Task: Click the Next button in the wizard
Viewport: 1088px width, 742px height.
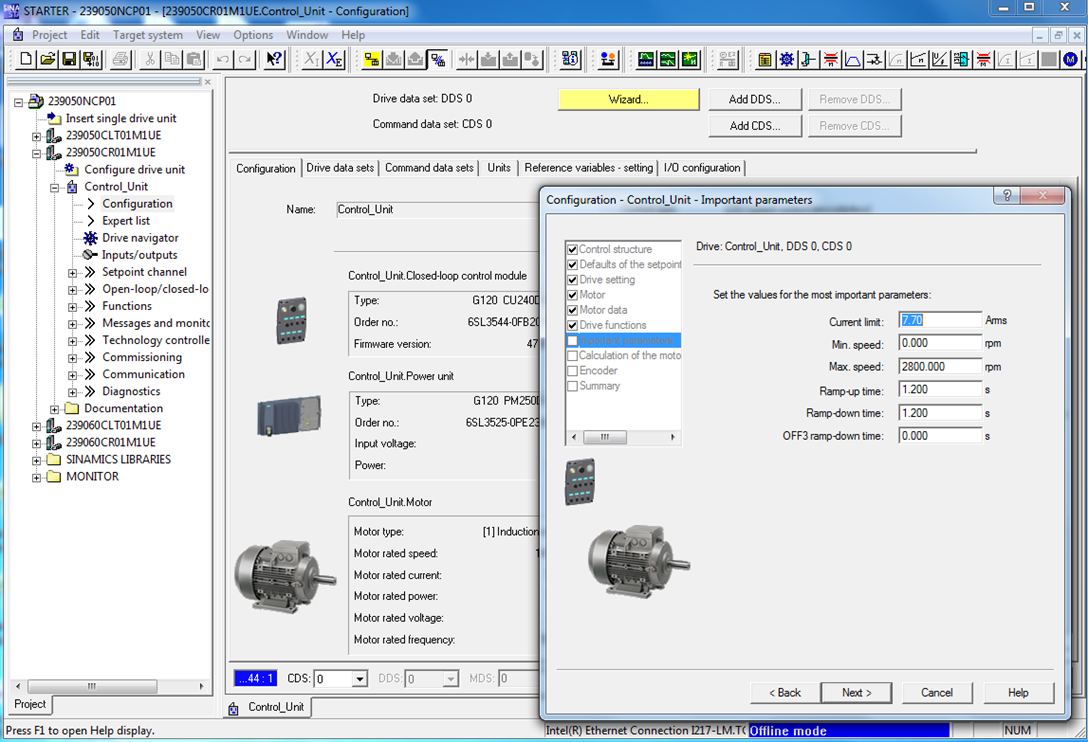Action: click(856, 692)
